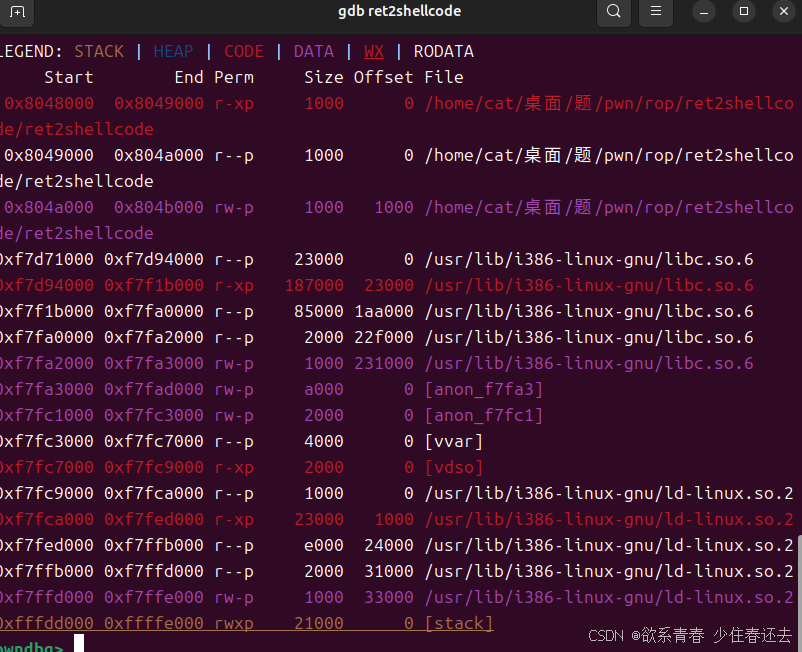Select the STACK legend label
The image size is (802, 652).
(x=99, y=51)
